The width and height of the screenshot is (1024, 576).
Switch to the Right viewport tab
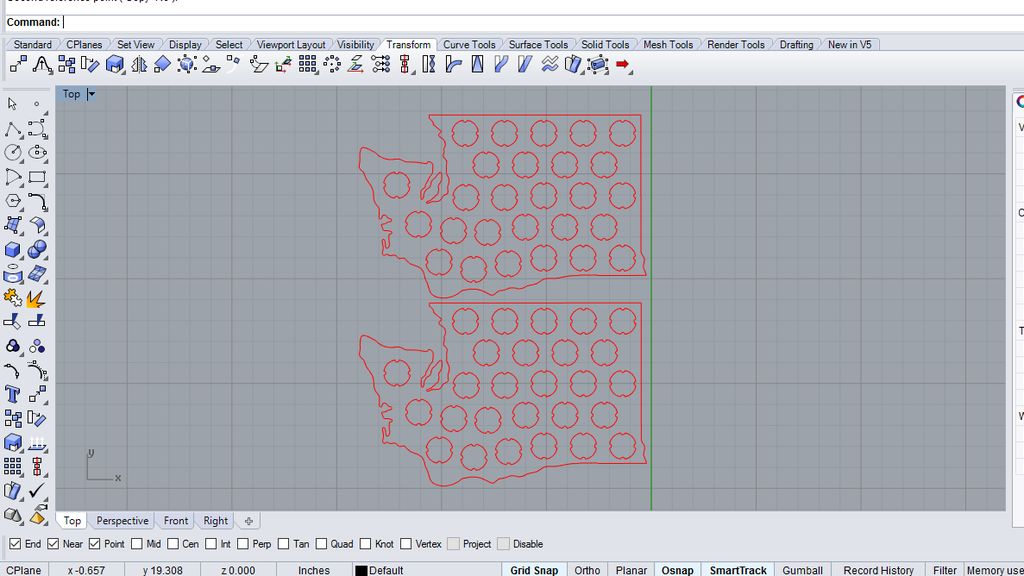216,520
